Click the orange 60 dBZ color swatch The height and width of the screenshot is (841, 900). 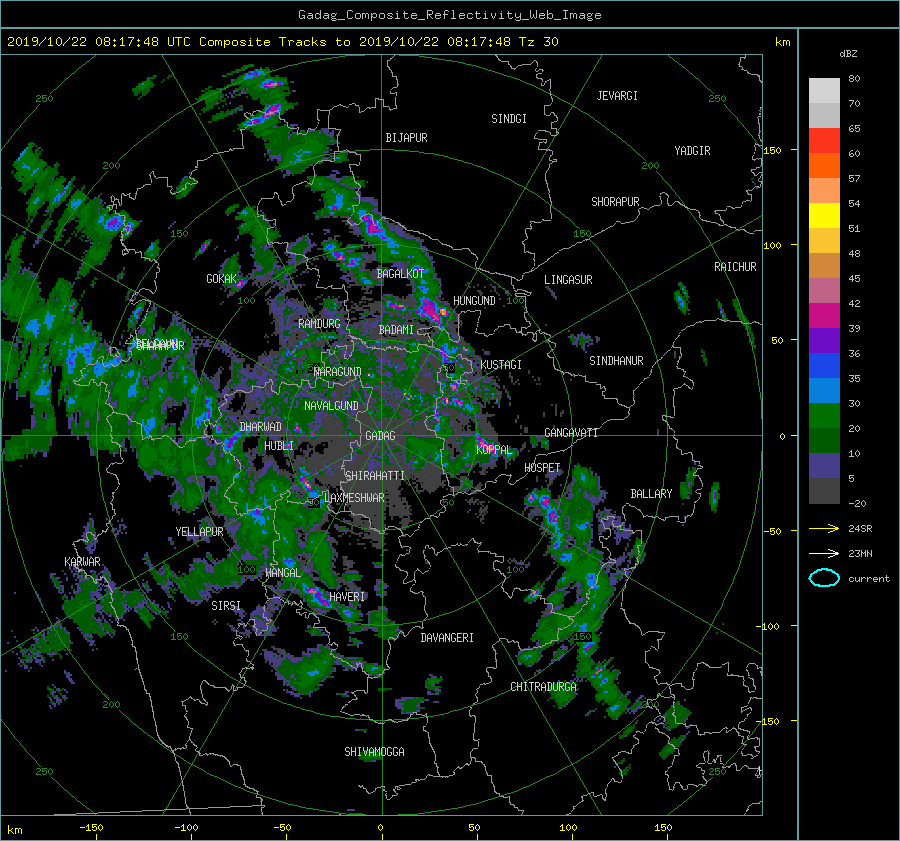[824, 165]
